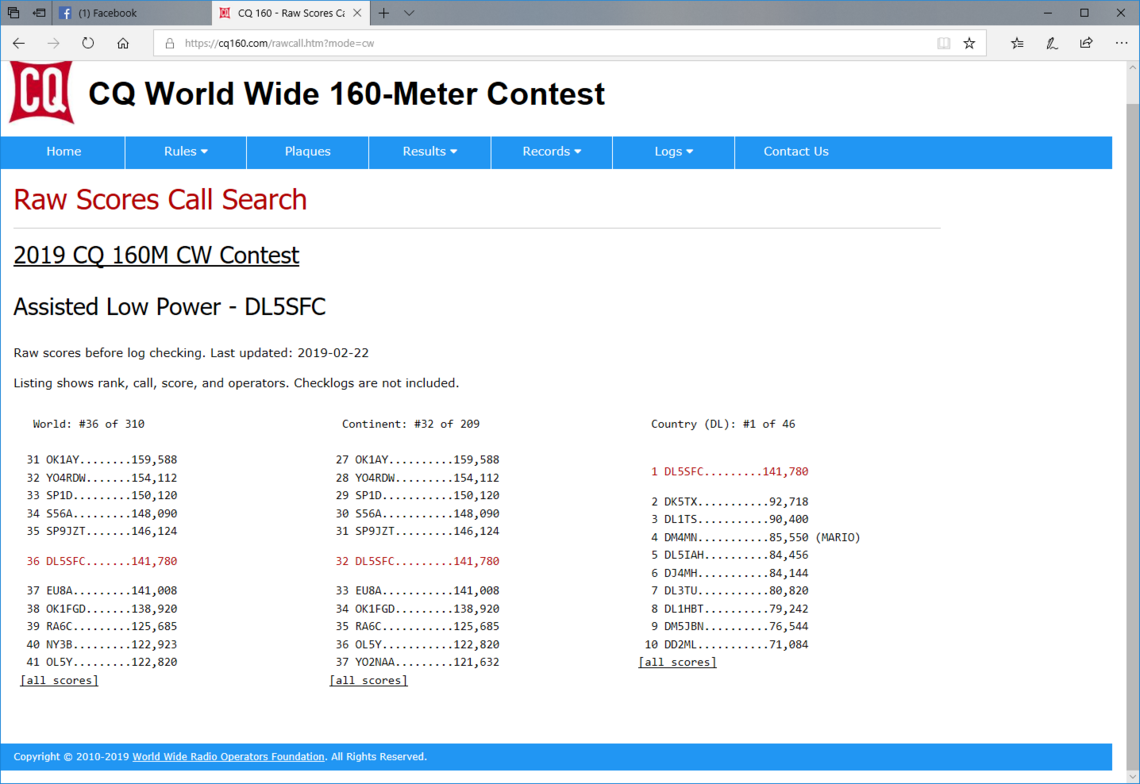
Task: Click Continent row 37 YO2NAA
Action: pyautogui.click(x=417, y=663)
